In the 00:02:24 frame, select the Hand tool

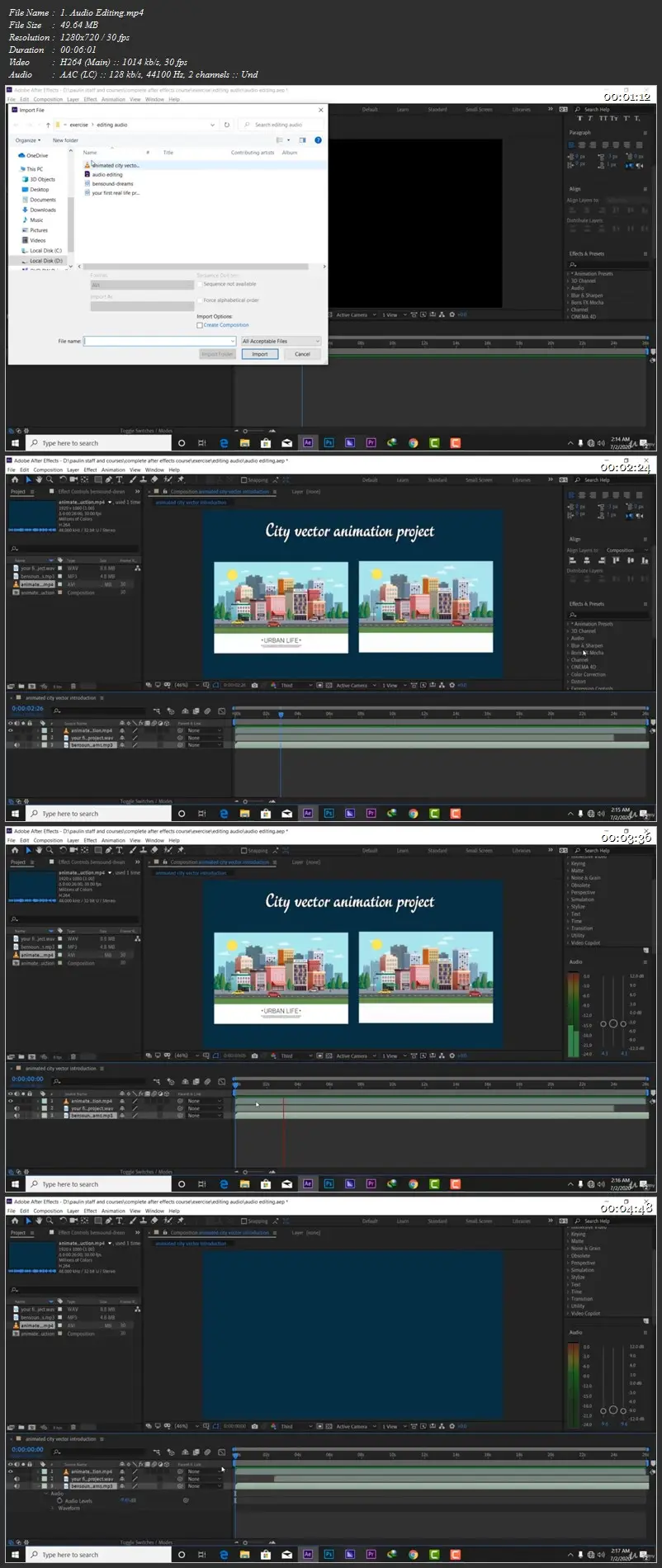(38, 479)
